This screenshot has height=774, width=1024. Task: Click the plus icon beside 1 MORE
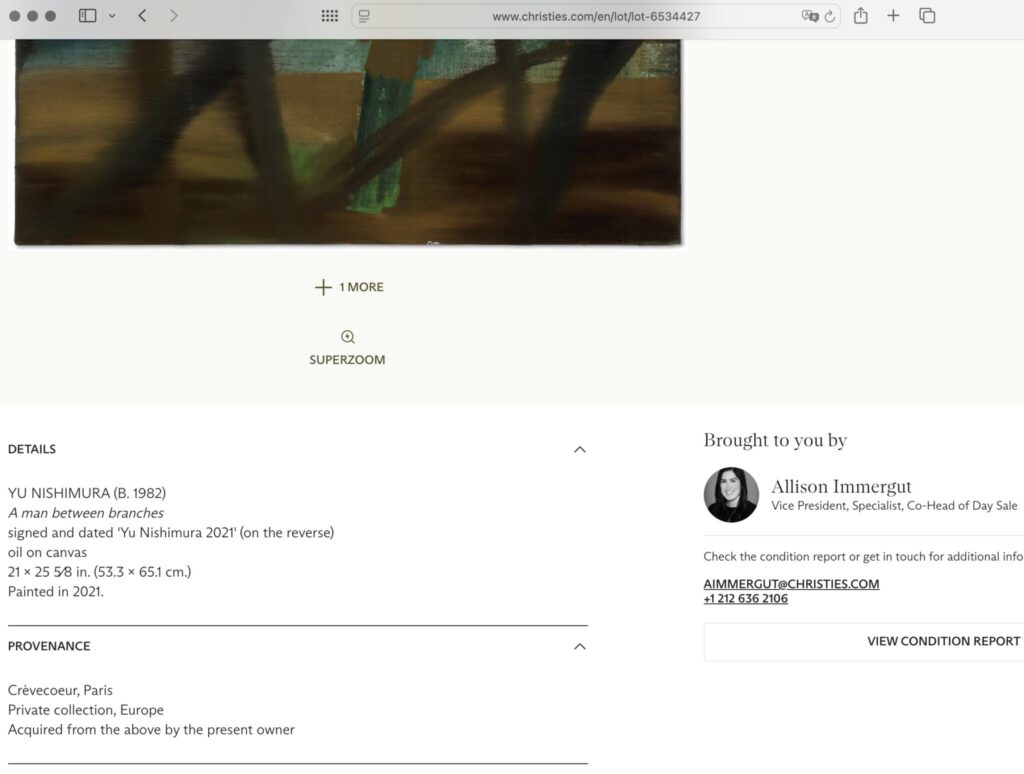click(323, 287)
